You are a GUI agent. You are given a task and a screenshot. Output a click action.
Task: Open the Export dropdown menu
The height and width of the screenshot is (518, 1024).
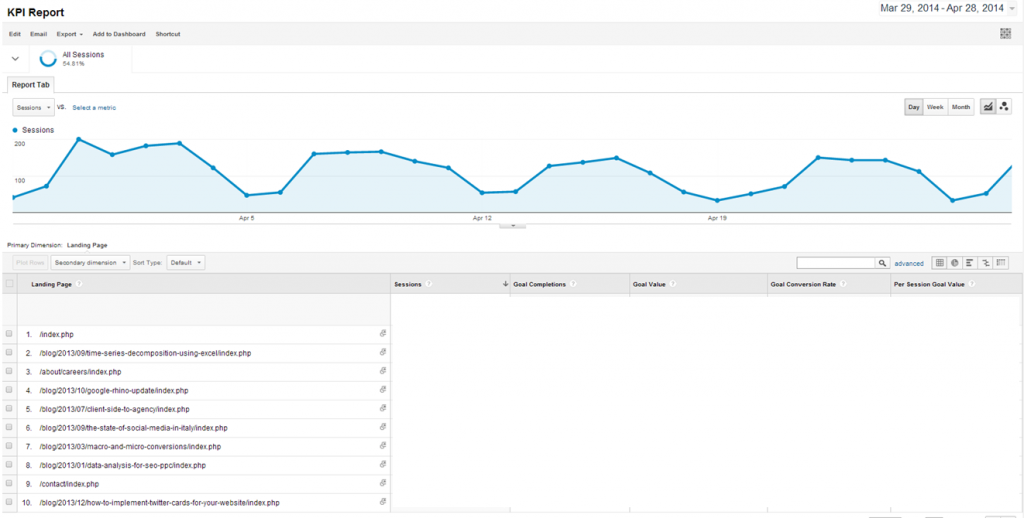coord(70,34)
